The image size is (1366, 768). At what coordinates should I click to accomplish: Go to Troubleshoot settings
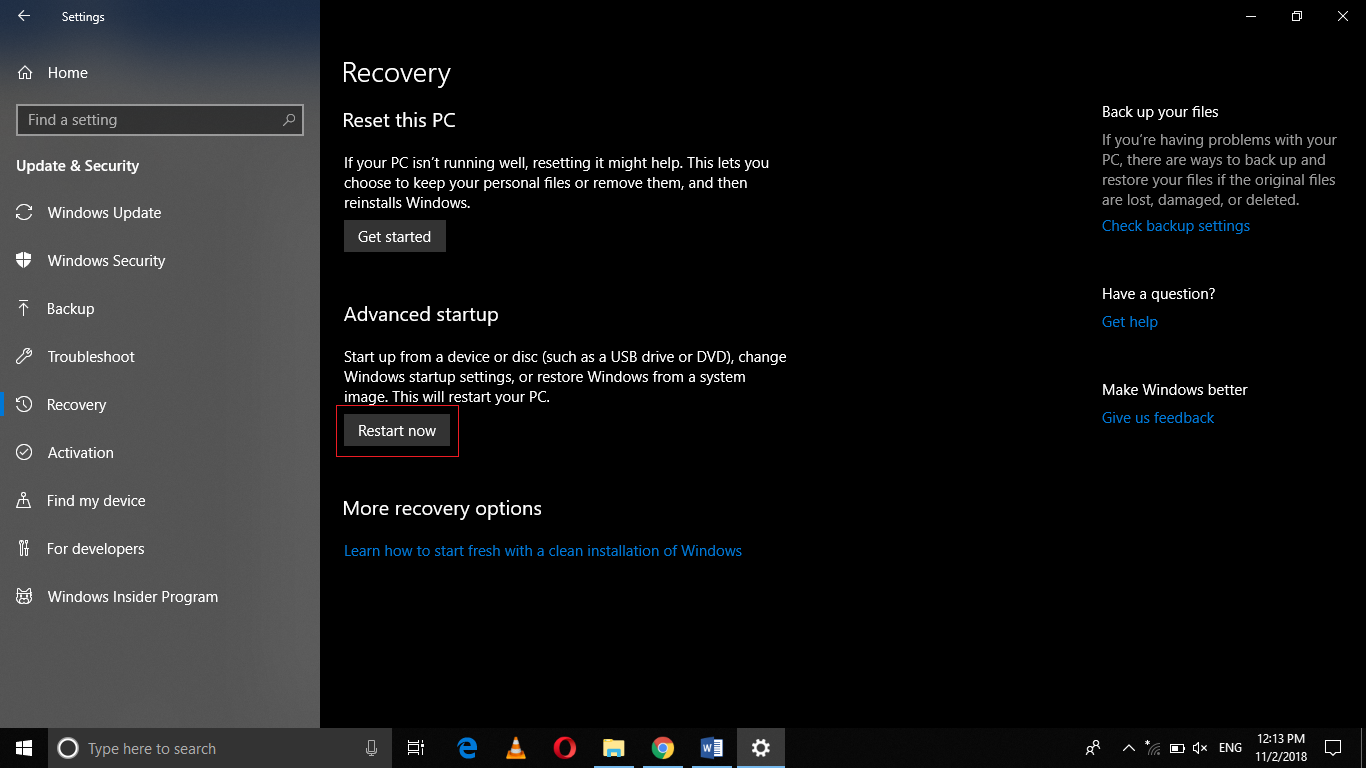coord(160,356)
